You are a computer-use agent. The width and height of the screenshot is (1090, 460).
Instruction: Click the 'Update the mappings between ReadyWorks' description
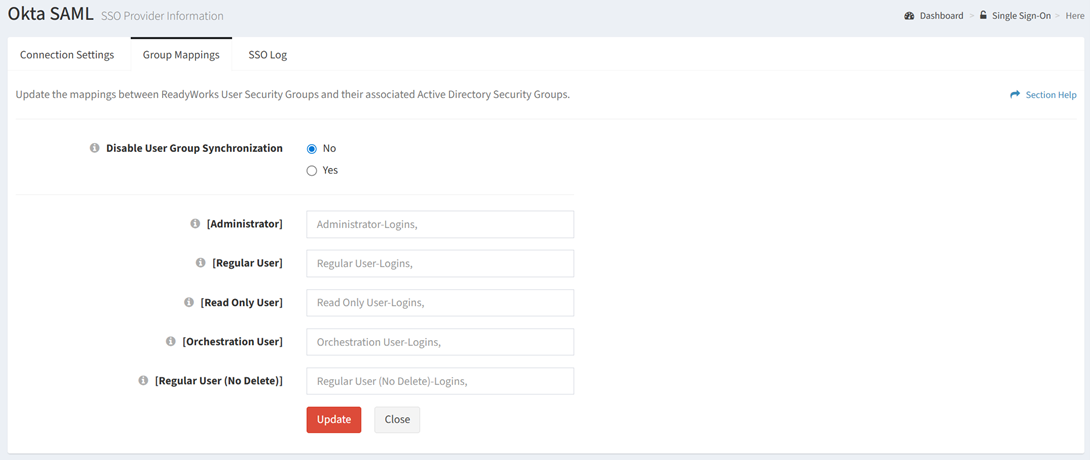click(293, 95)
